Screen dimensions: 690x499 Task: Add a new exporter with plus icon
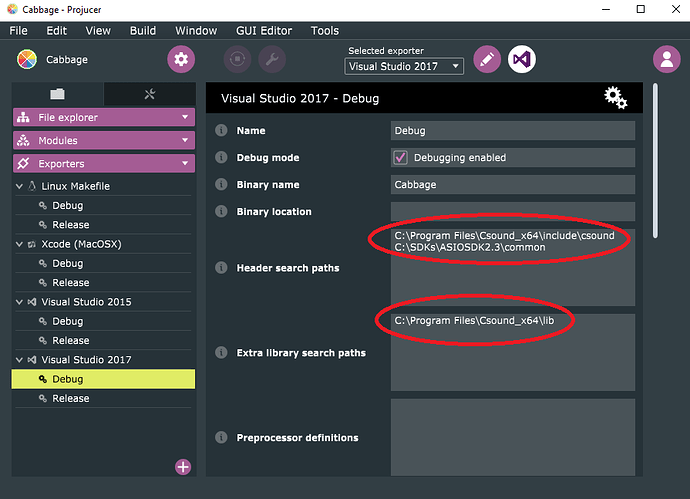coord(183,467)
